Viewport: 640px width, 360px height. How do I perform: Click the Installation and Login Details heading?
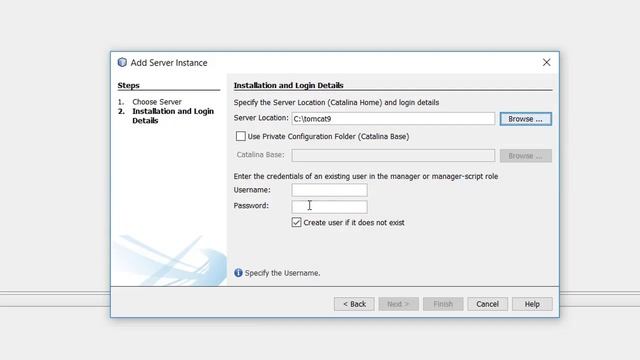pyautogui.click(x=289, y=85)
